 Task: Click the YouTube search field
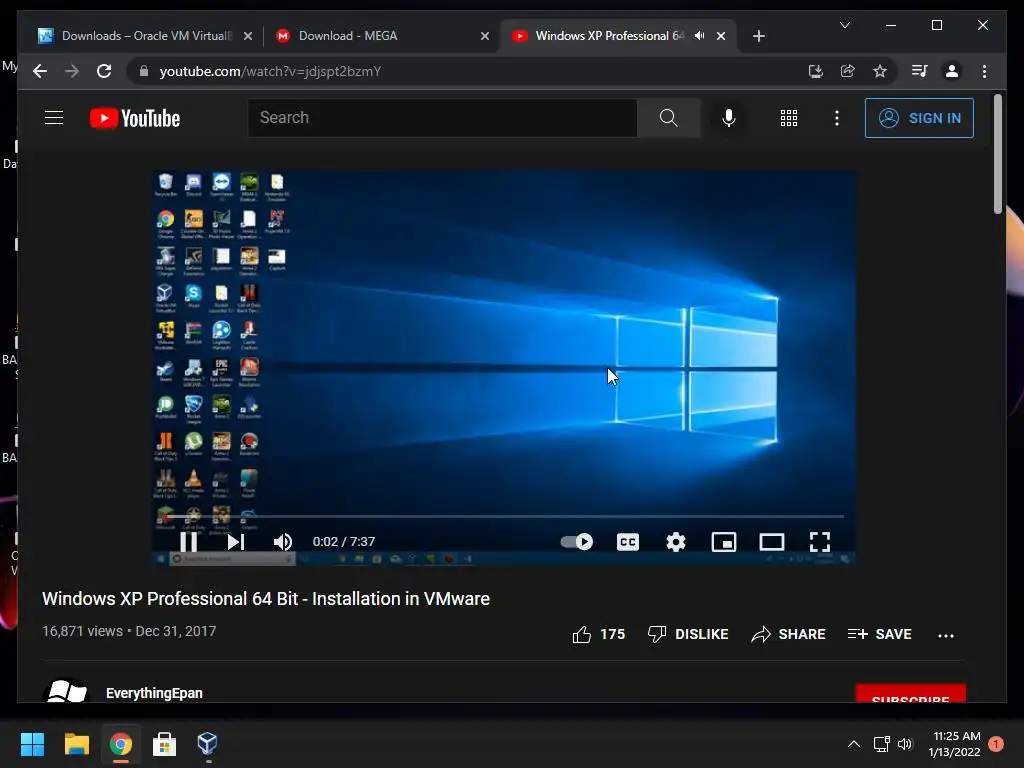click(x=442, y=118)
